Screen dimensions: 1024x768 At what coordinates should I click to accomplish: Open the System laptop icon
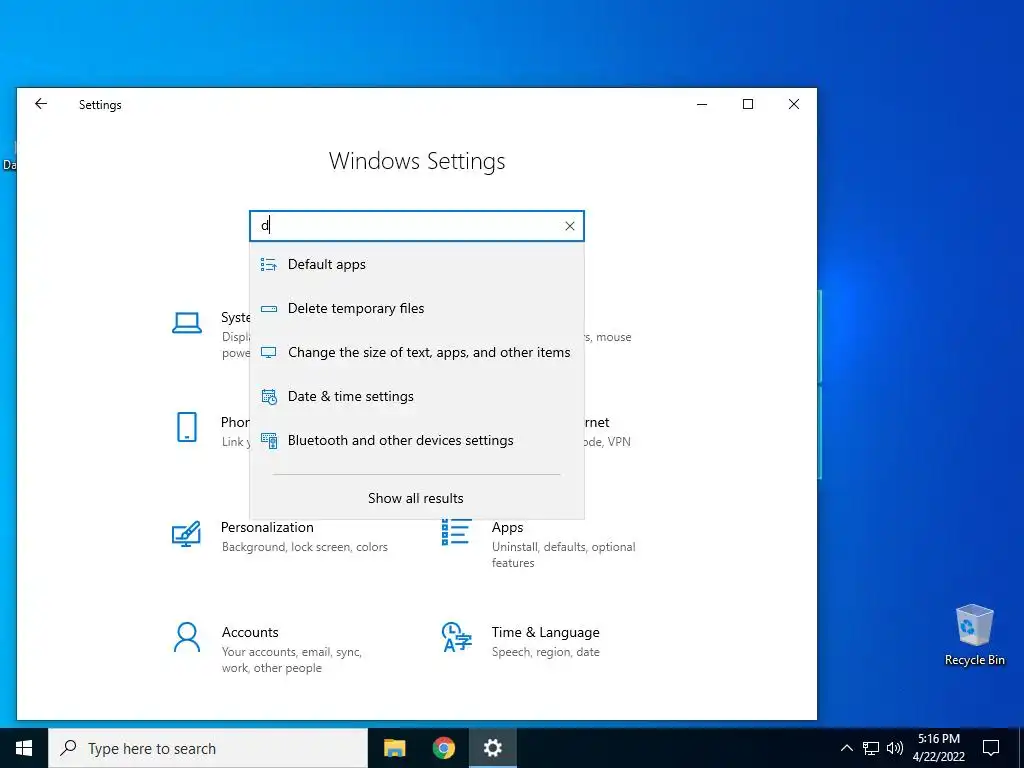pos(187,323)
